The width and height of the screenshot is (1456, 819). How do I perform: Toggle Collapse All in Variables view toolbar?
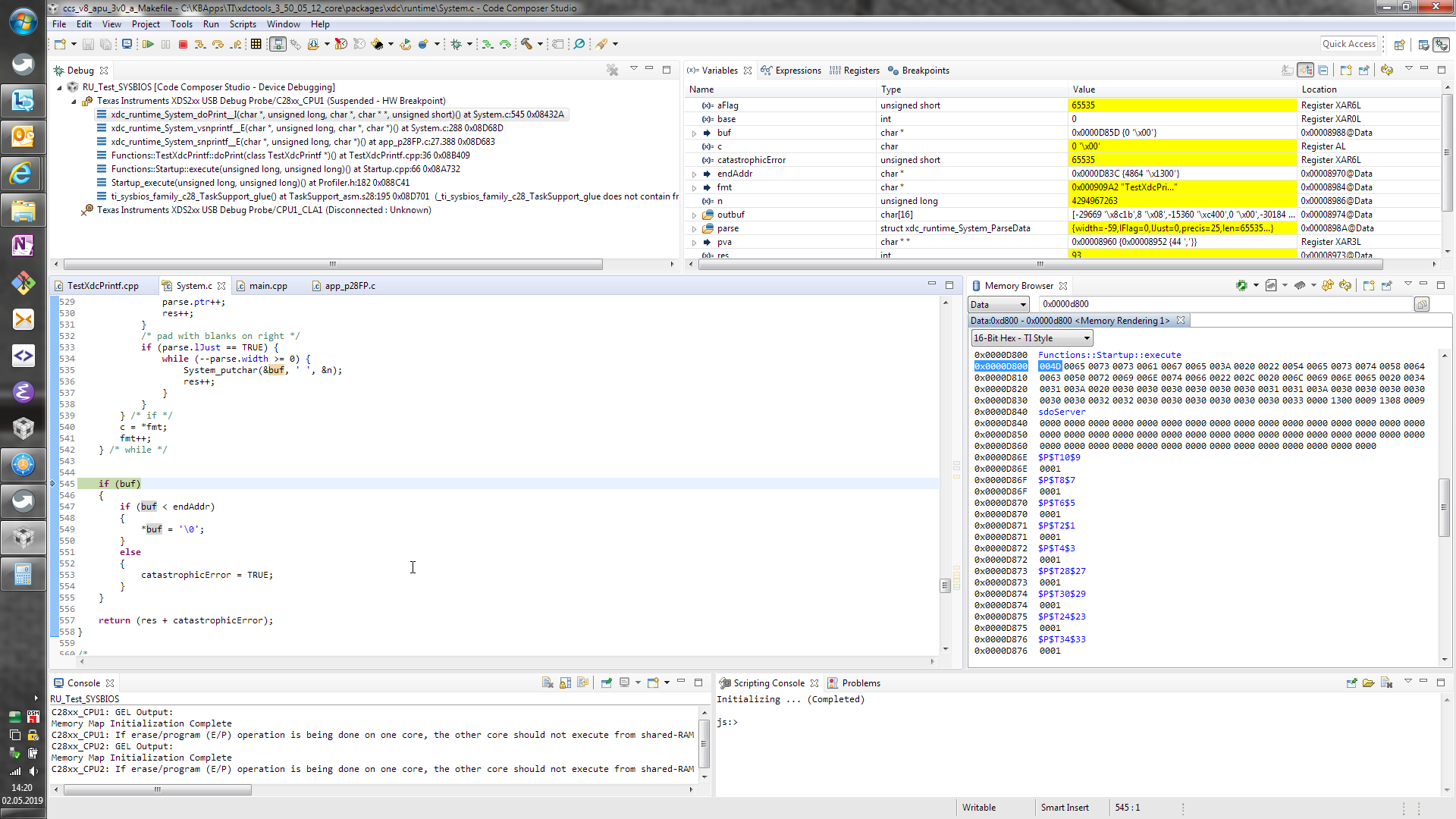click(1323, 70)
